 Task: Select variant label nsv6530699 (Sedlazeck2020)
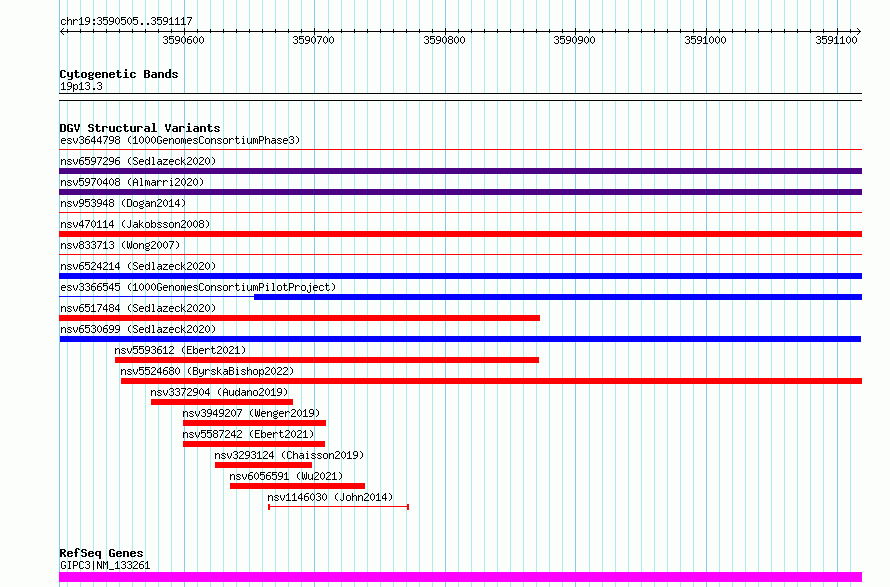(138, 329)
